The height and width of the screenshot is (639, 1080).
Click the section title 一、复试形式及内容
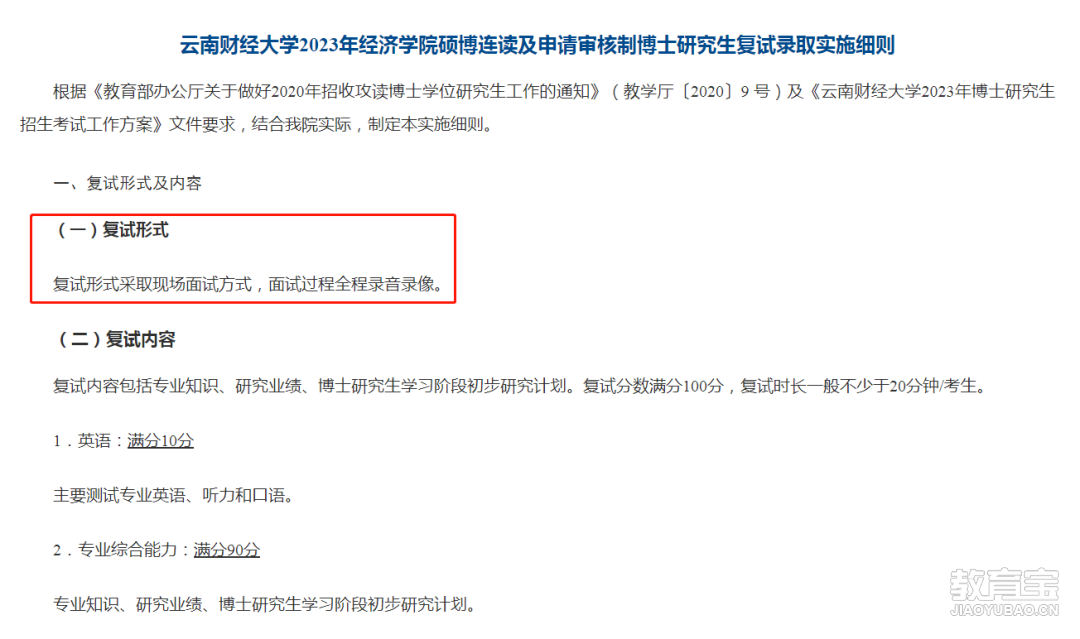pyautogui.click(x=127, y=183)
